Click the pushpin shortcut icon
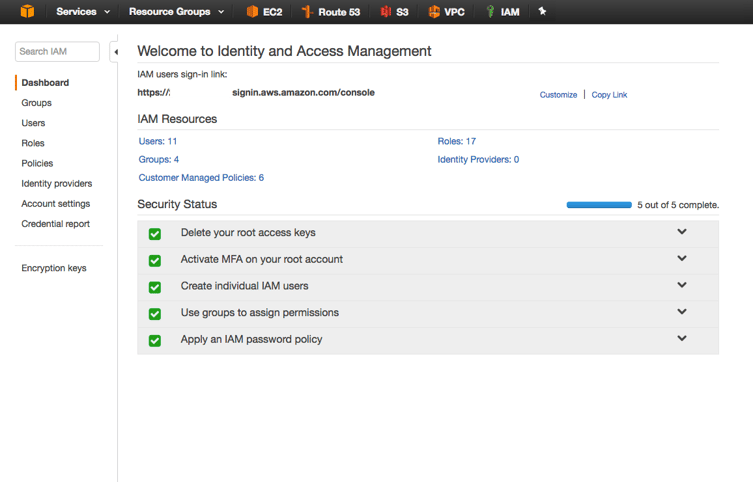The width and height of the screenshot is (753, 482). click(542, 11)
